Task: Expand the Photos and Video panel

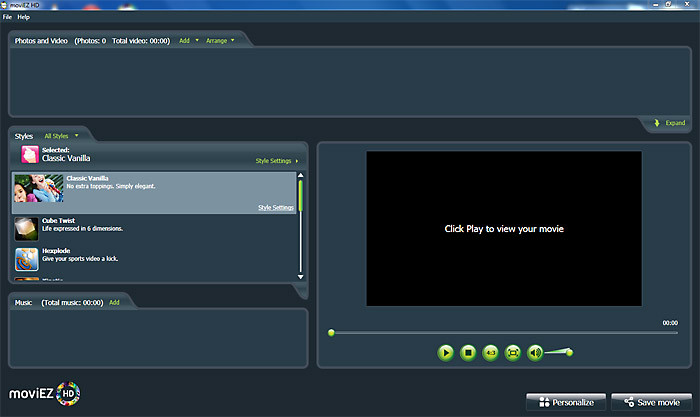Action: 670,123
